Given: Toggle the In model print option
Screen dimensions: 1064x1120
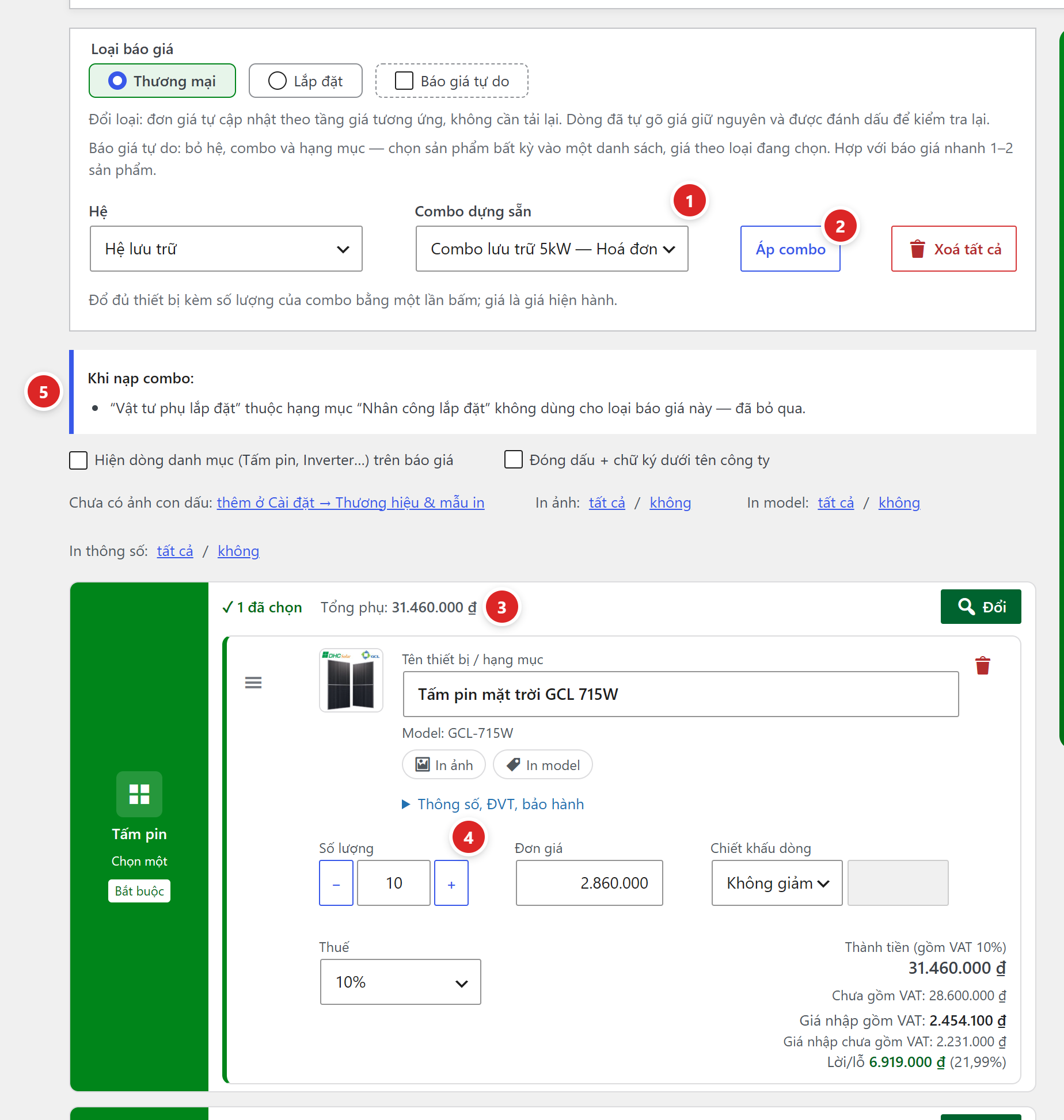Looking at the screenshot, I should (543, 765).
